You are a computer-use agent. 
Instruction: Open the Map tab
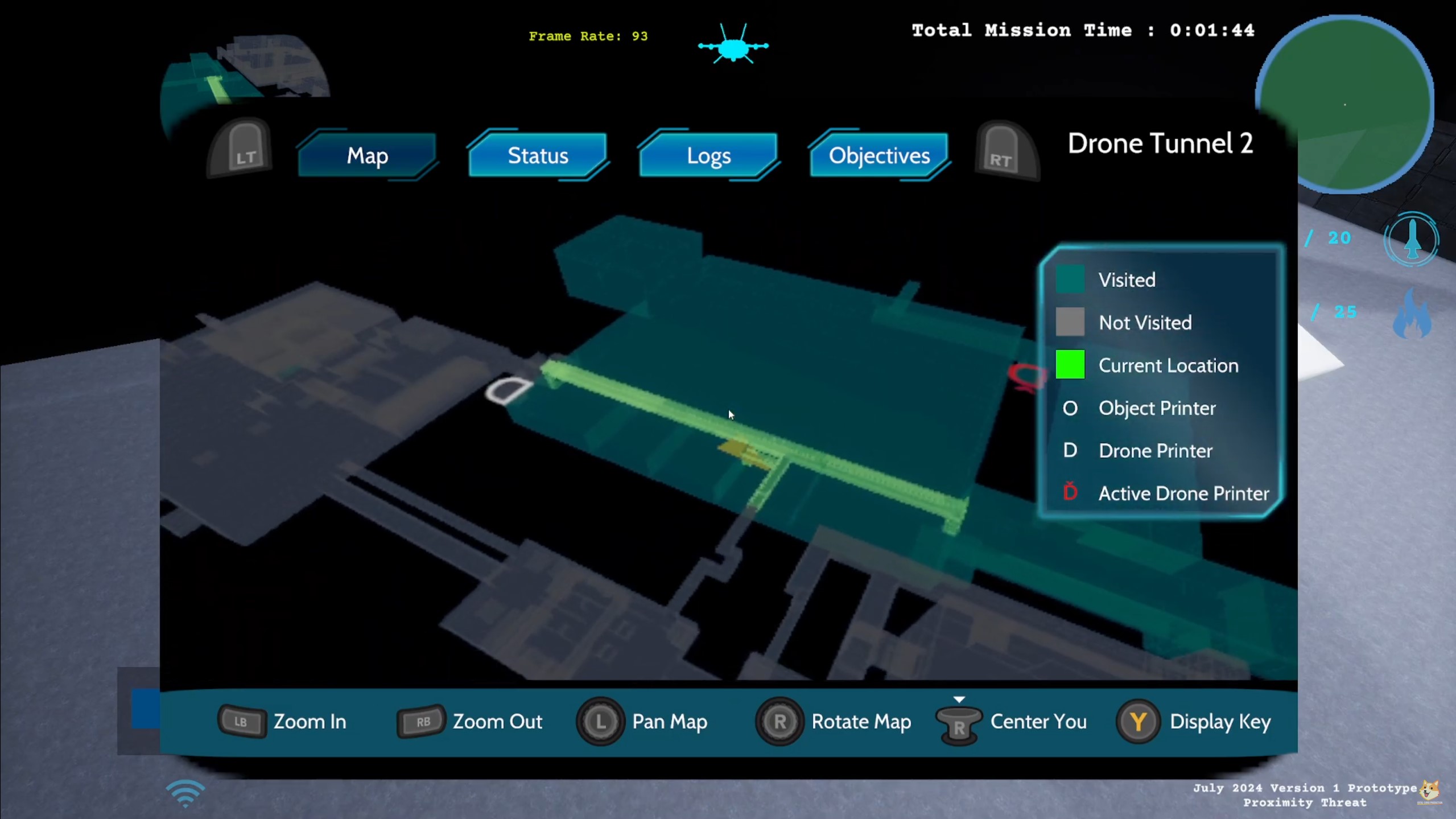(x=368, y=155)
